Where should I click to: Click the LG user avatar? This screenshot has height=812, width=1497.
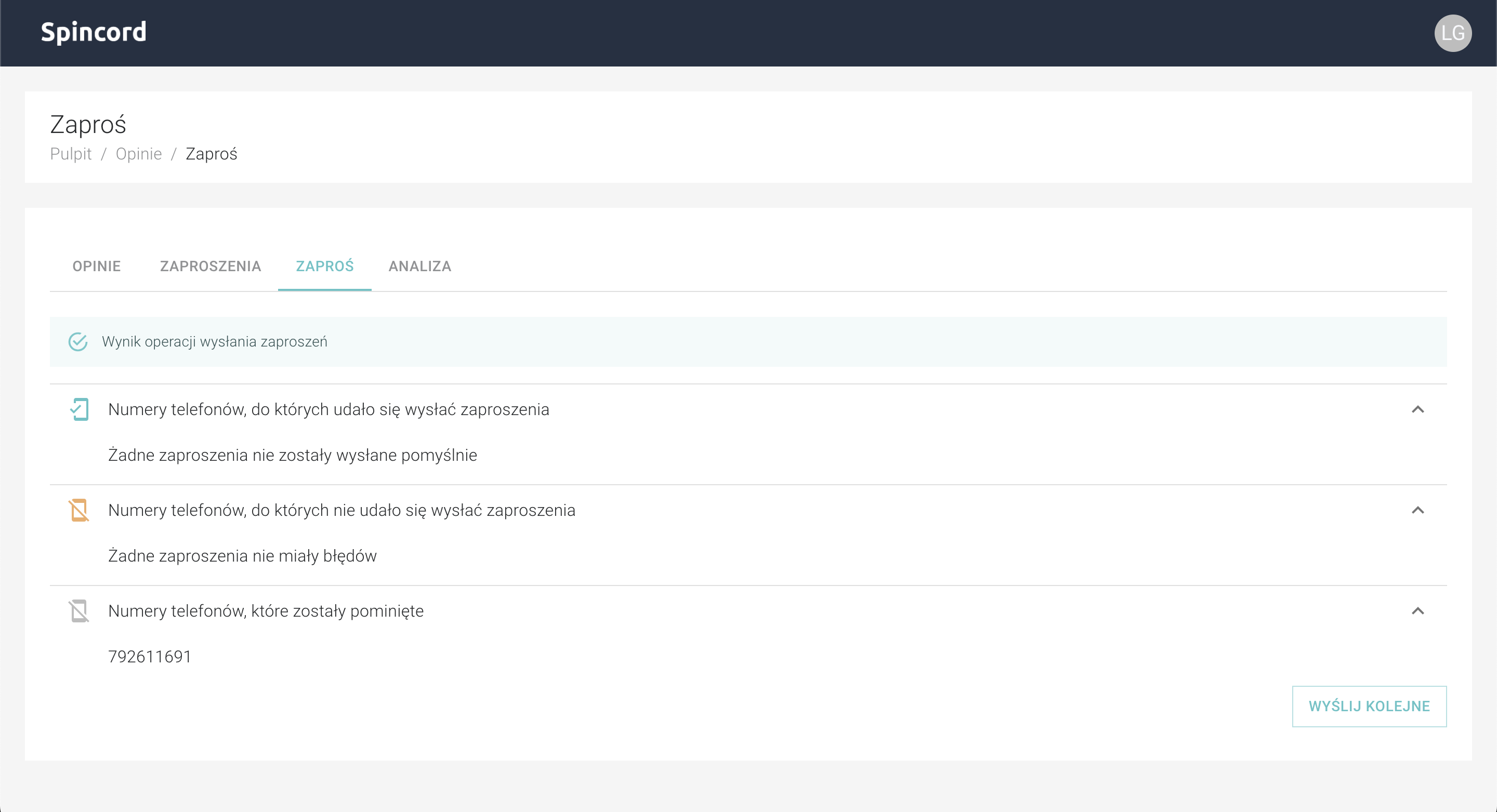tap(1452, 33)
